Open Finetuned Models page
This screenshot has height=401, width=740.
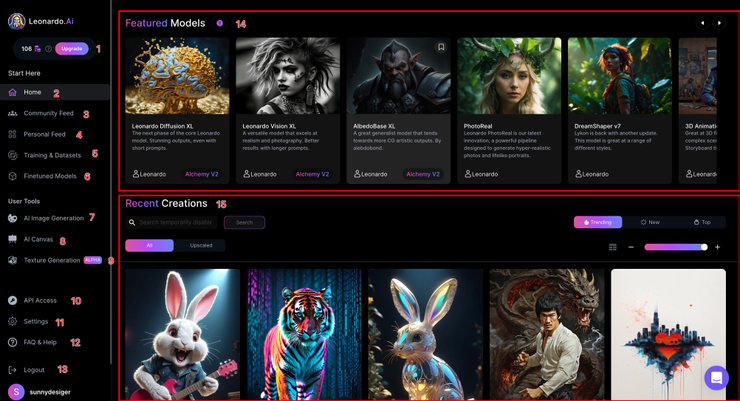tap(50, 176)
